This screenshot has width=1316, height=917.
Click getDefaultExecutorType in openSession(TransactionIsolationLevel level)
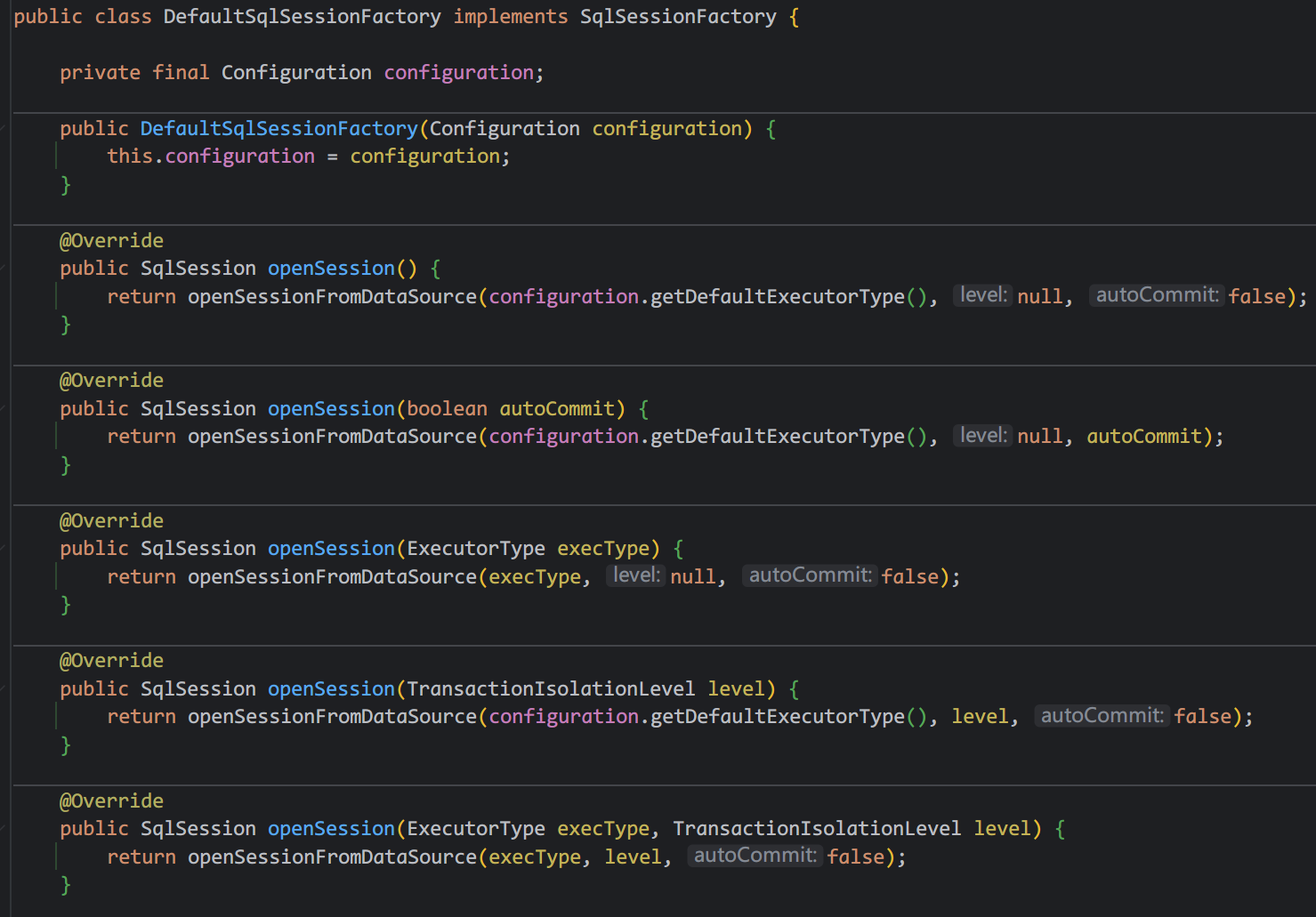coord(777,717)
